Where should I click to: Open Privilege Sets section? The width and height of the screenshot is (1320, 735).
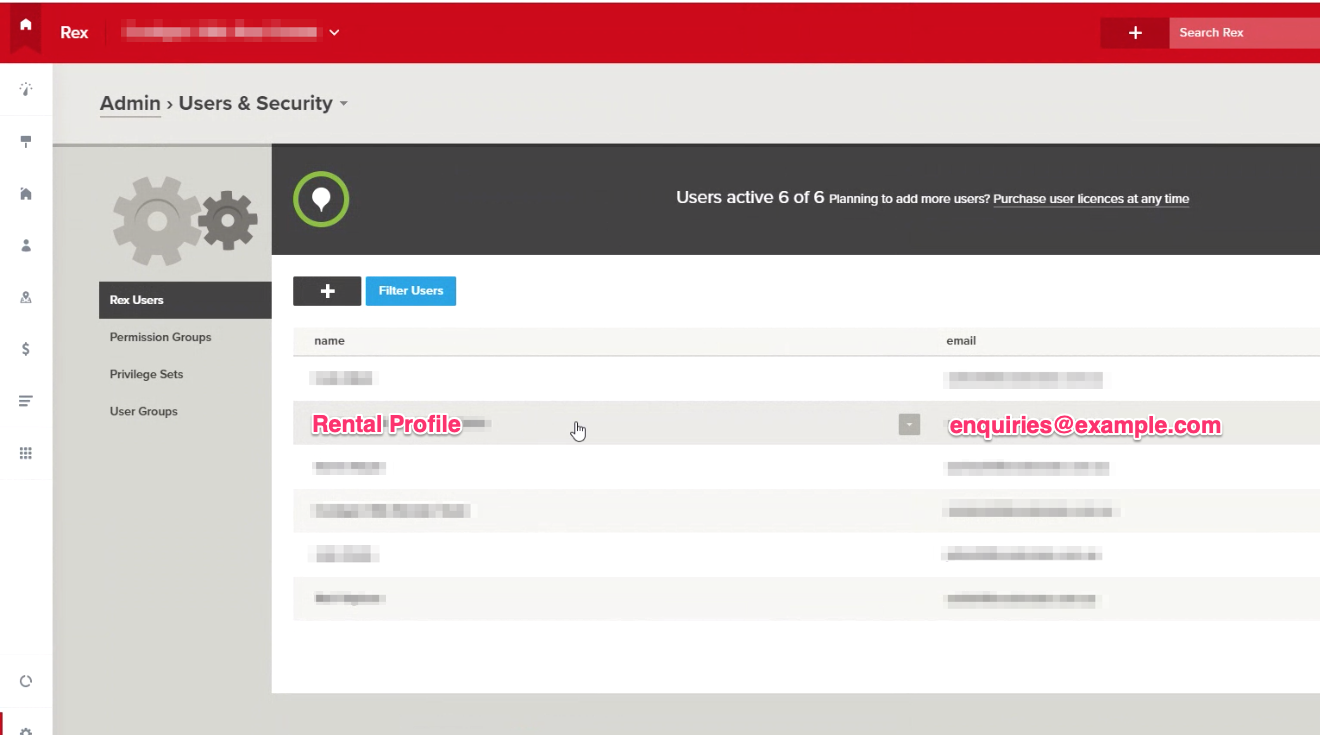pyautogui.click(x=147, y=374)
